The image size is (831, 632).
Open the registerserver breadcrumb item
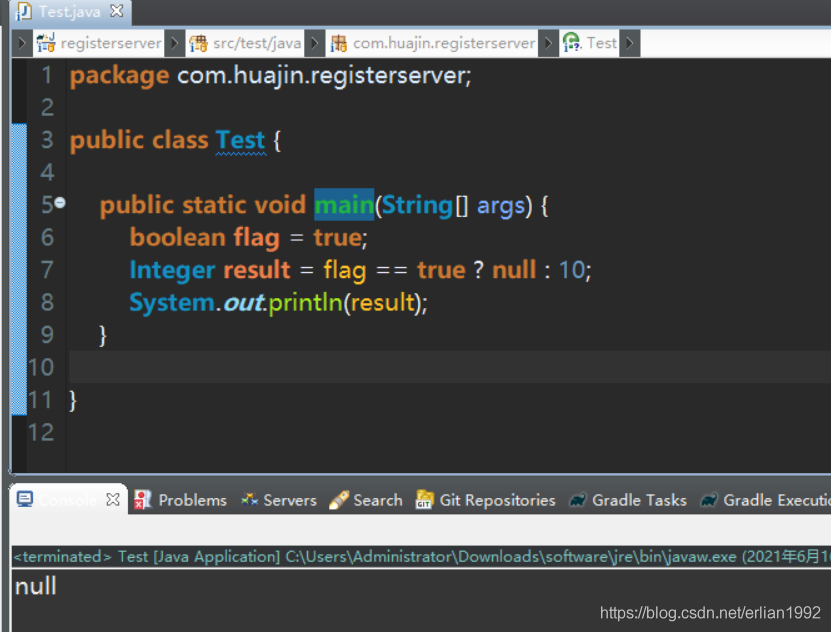[x=111, y=43]
